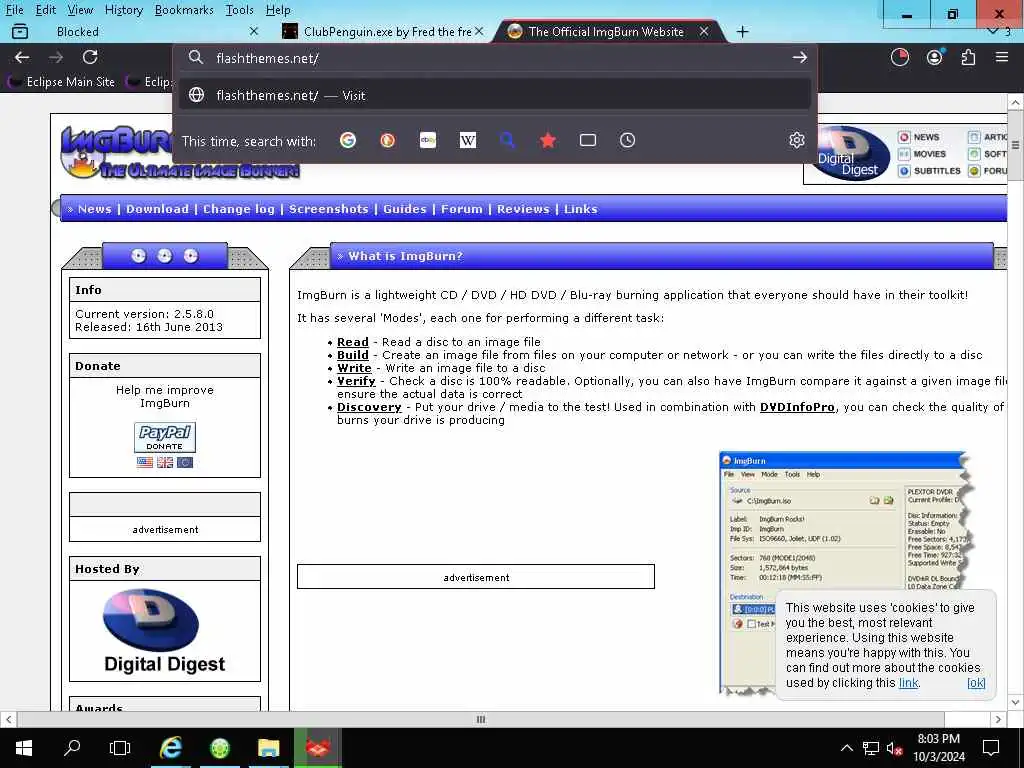Open the Download page link

tap(157, 209)
